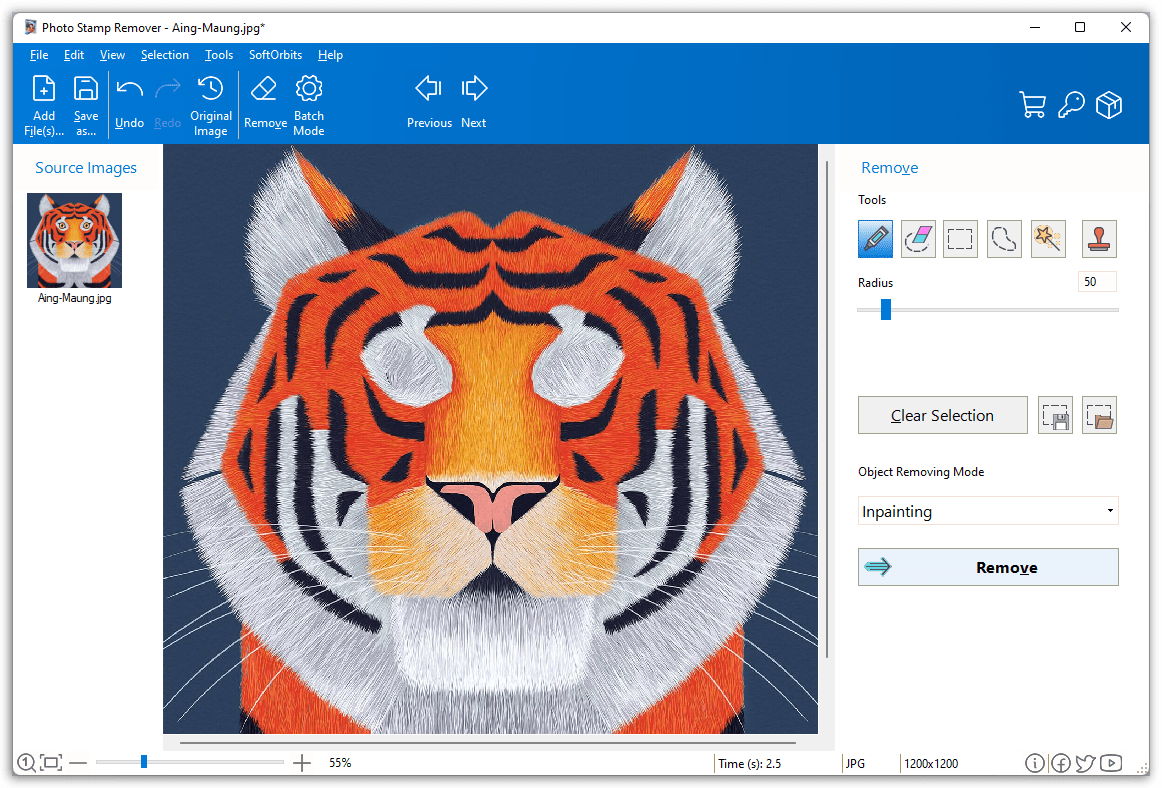Click the JPG format status text
This screenshot has height=788, width=1162.
855,764
